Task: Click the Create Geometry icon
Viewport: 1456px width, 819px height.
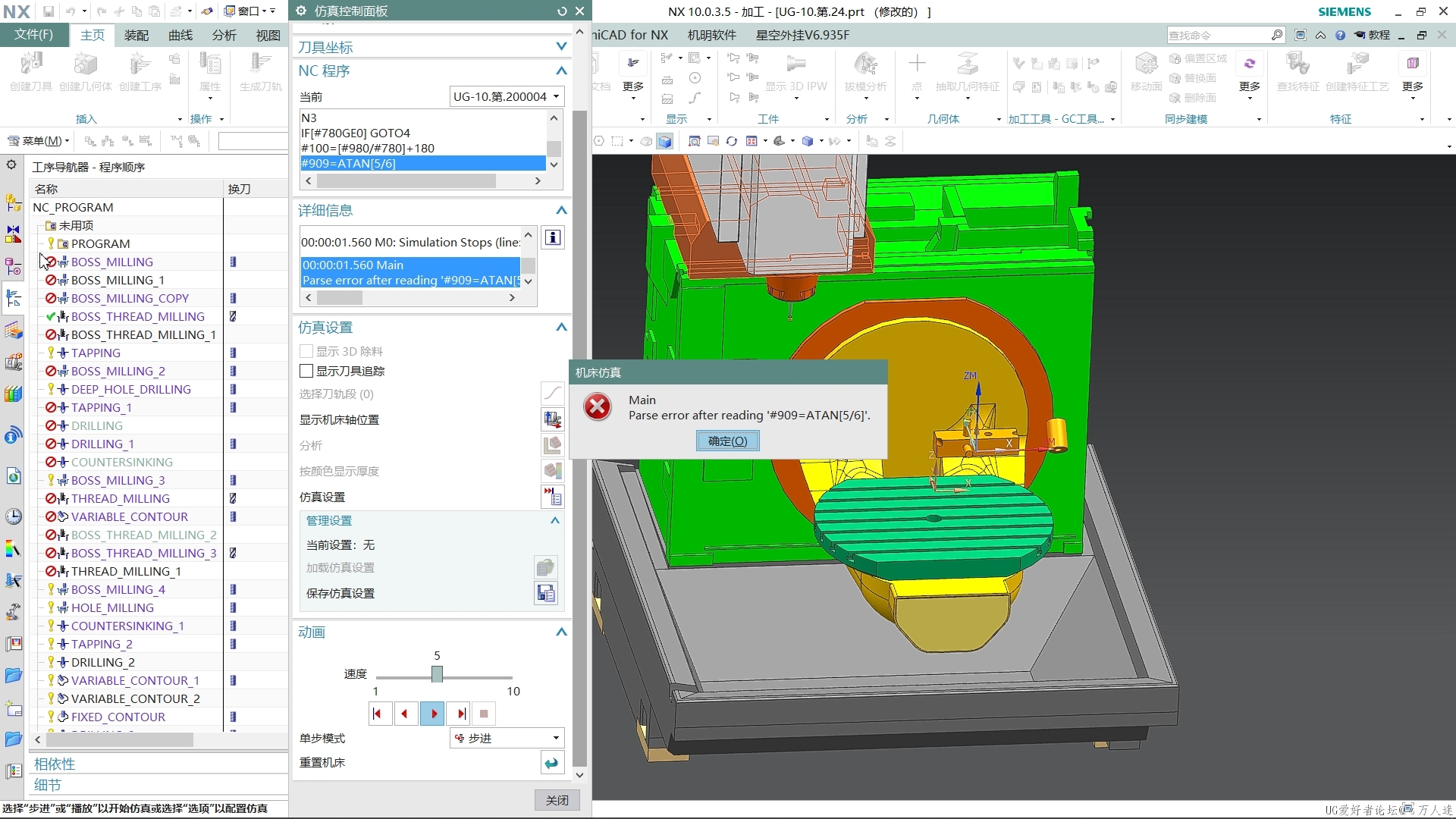Action: point(86,71)
